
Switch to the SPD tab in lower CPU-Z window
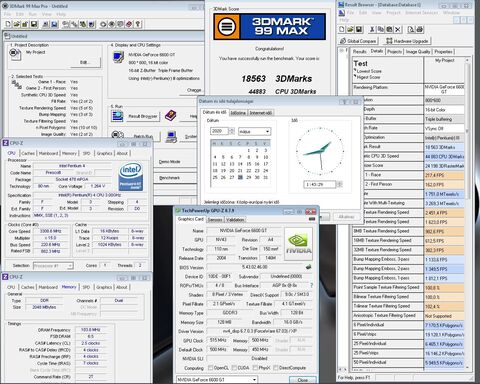point(86,287)
